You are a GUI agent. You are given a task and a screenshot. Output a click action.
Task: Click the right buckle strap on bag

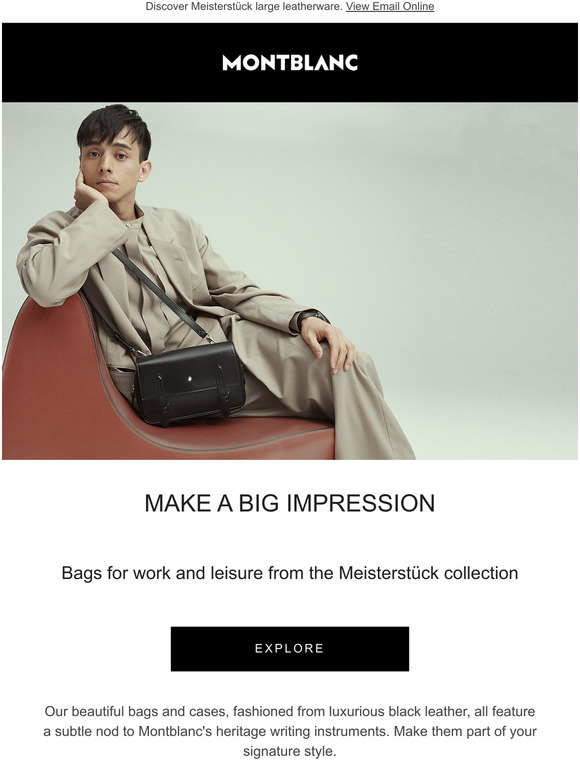pos(223,390)
